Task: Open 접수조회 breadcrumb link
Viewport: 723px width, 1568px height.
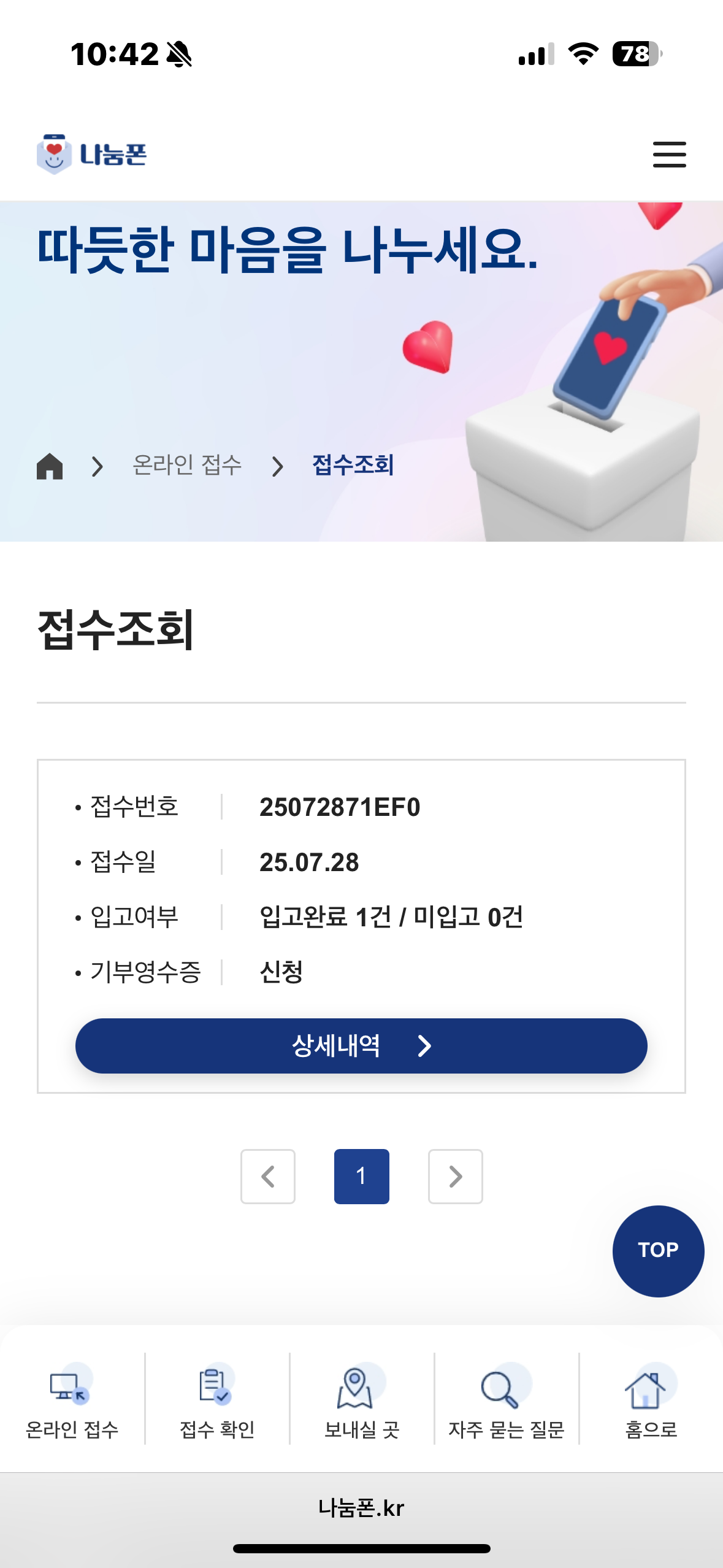Action: pyautogui.click(x=353, y=465)
